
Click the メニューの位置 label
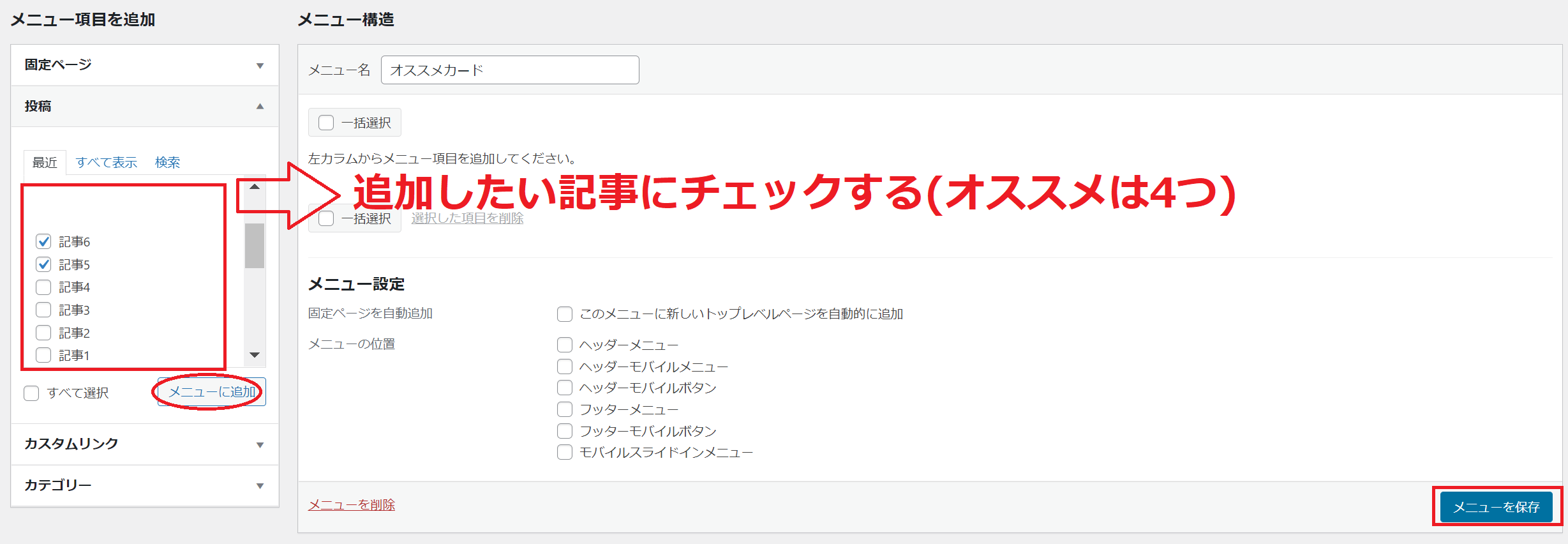[x=352, y=344]
